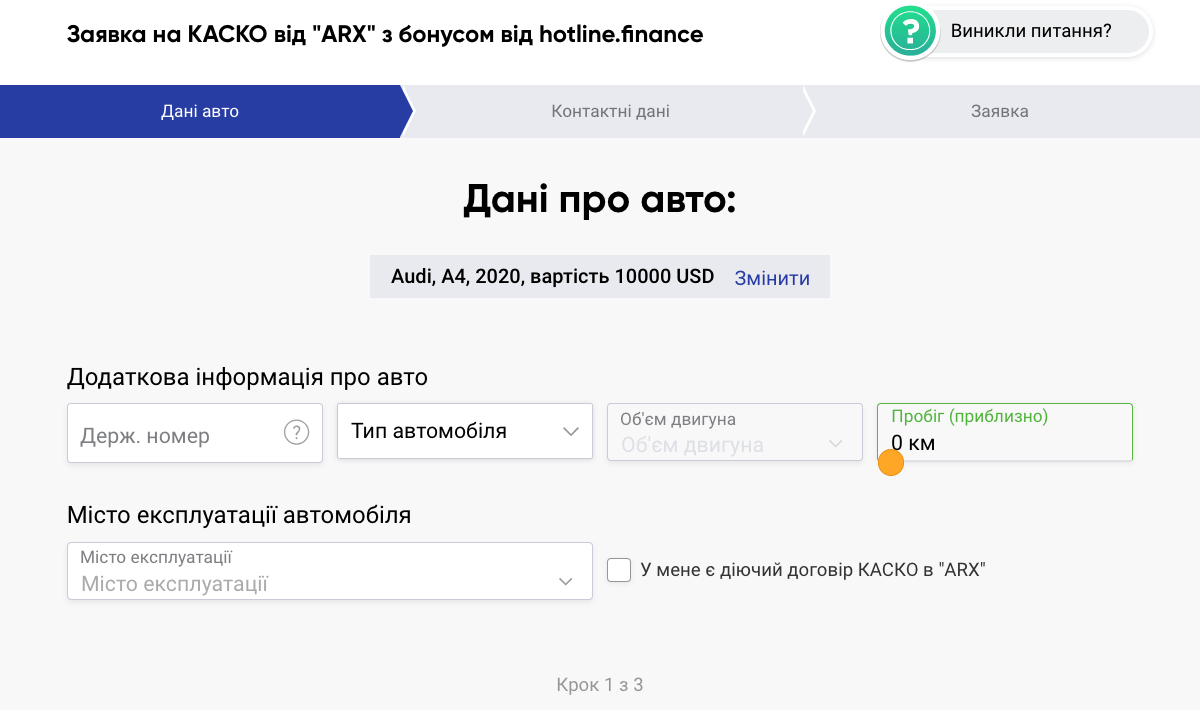Open the "Виникли питання?" help button
1200x710 pixels.
point(1017,31)
